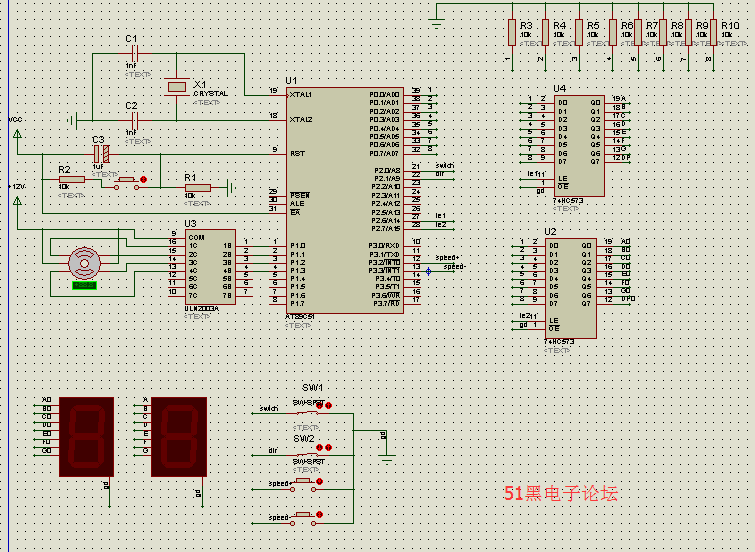The height and width of the screenshot is (552, 755).
Task: Click the U2 74HC573 latch body
Action: [571, 288]
